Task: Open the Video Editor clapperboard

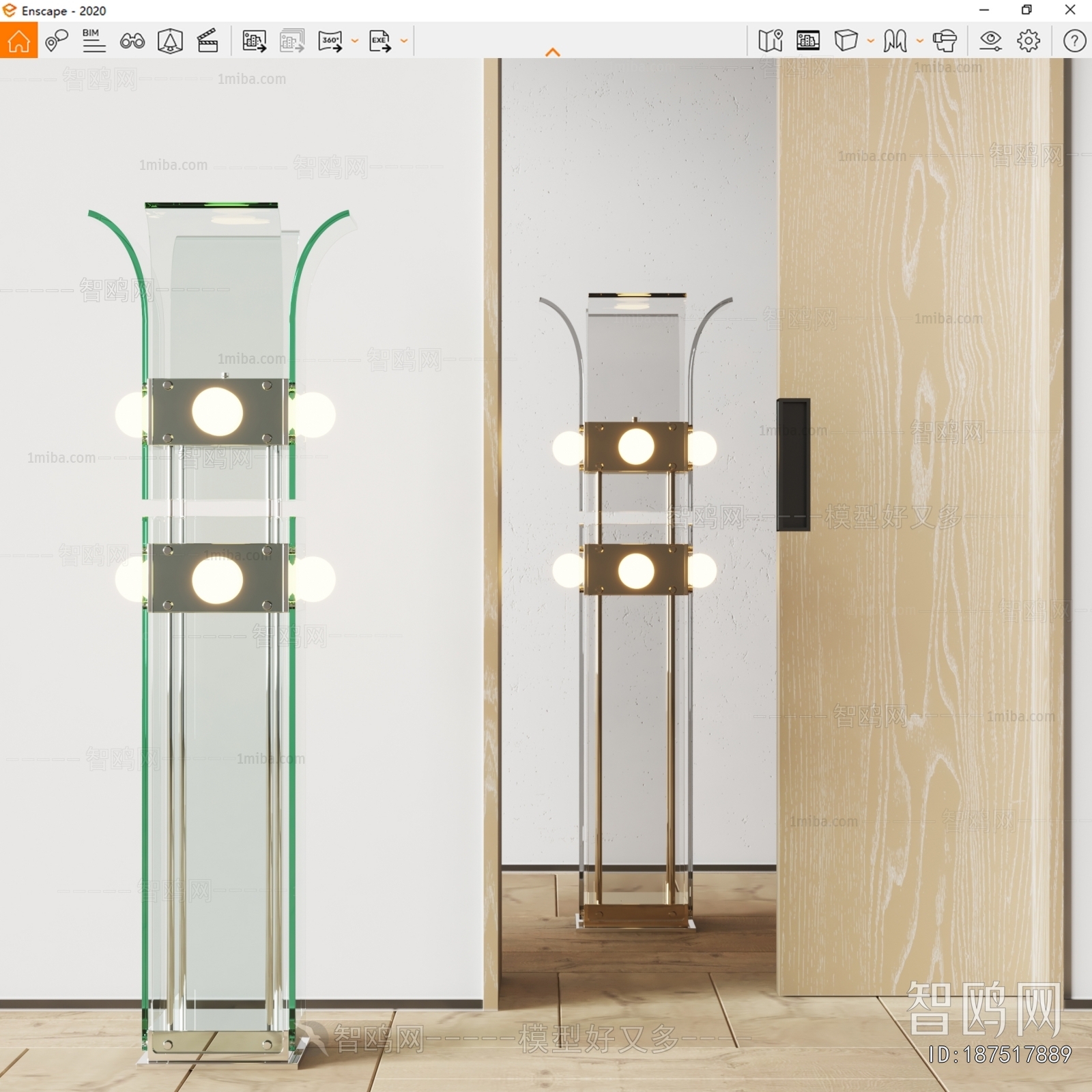Action: pyautogui.click(x=207, y=40)
